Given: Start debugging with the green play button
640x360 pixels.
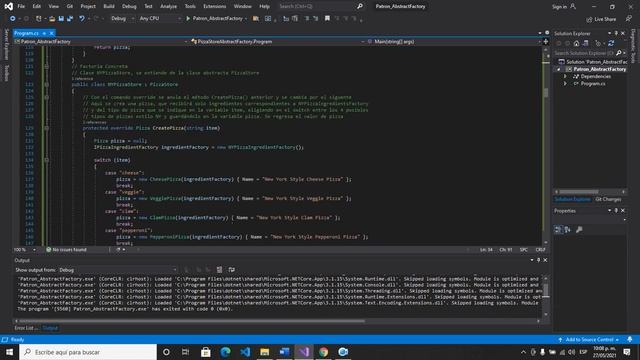Looking at the screenshot, I should point(188,18).
